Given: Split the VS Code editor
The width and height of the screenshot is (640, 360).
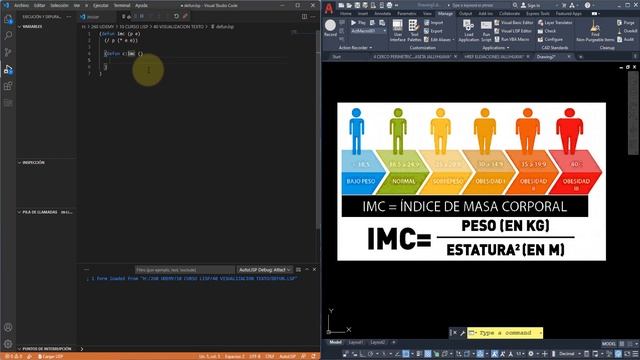Looking at the screenshot, I should 304,17.
